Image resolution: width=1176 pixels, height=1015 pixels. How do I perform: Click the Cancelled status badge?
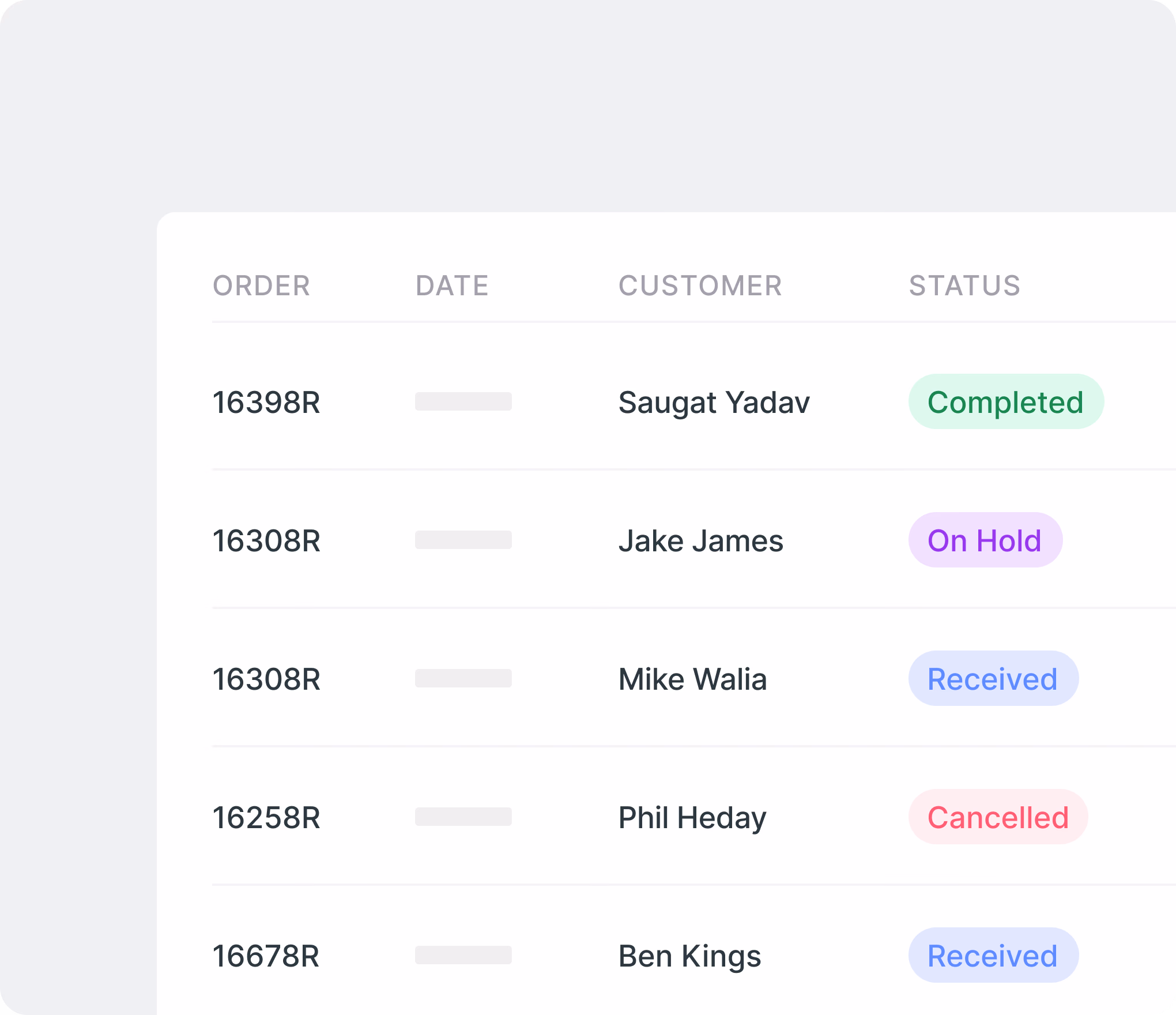[x=997, y=817]
